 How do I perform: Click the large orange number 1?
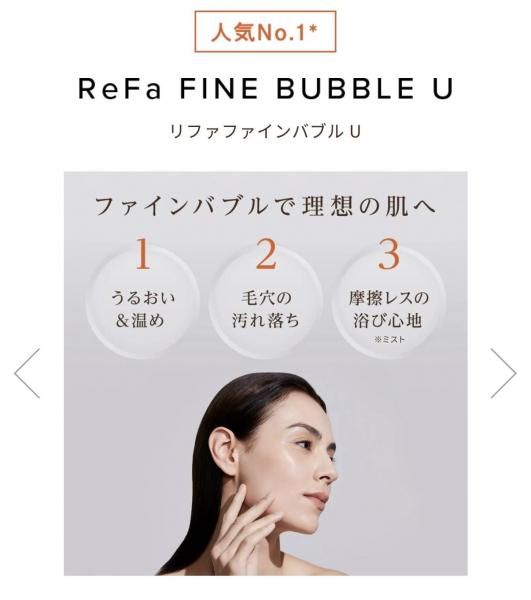(x=143, y=254)
